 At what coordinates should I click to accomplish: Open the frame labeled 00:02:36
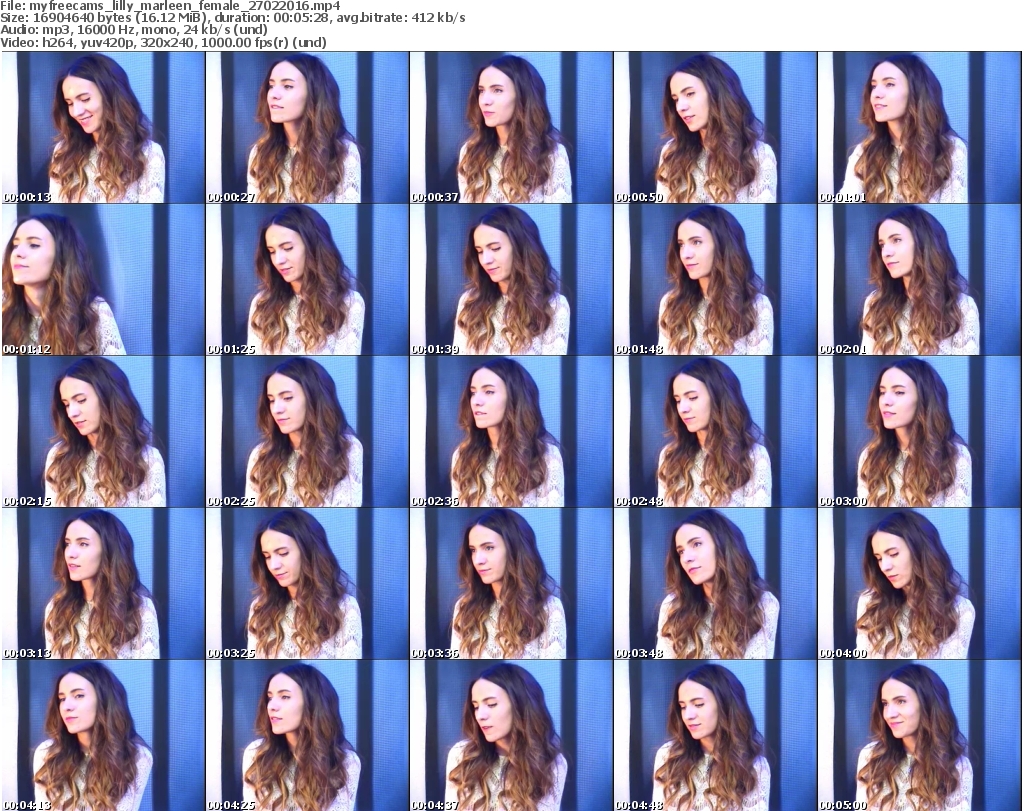tap(511, 432)
